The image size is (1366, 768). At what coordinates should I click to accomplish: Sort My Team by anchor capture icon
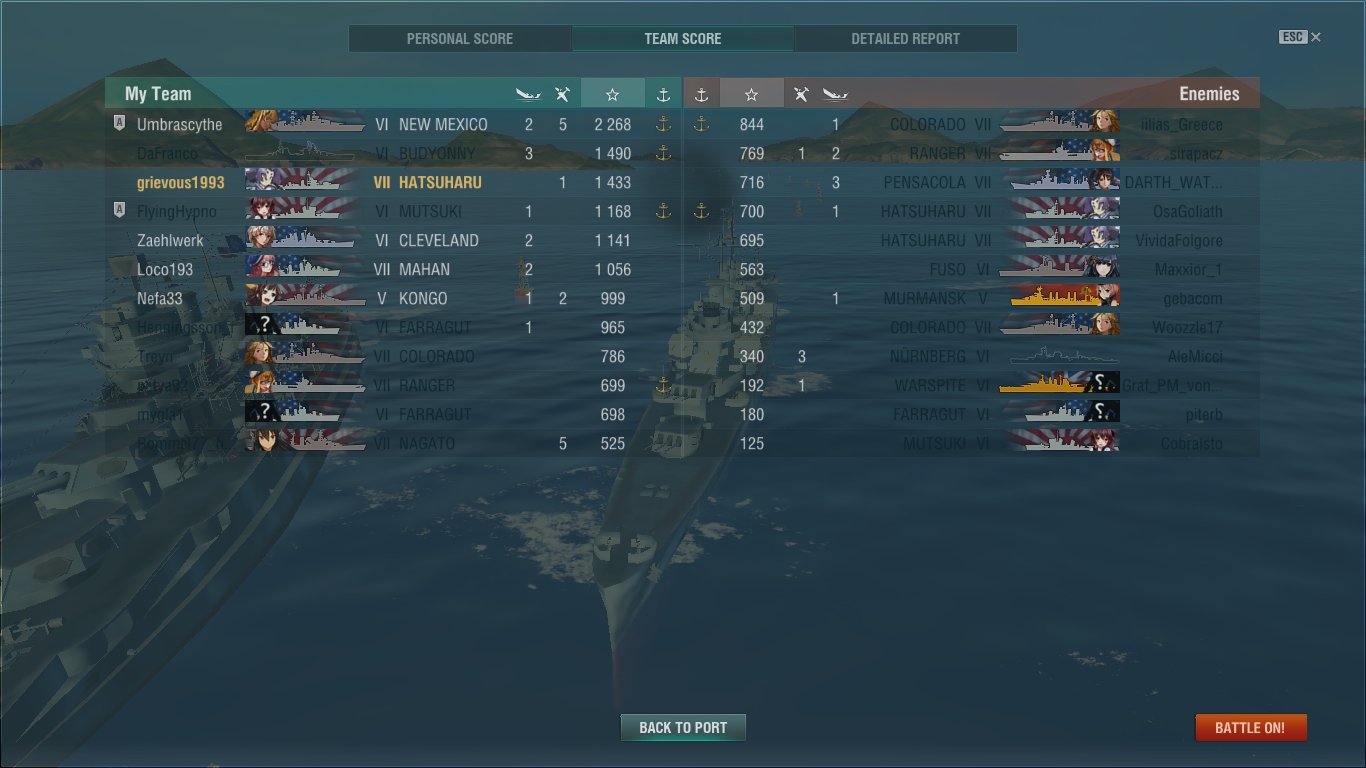663,94
